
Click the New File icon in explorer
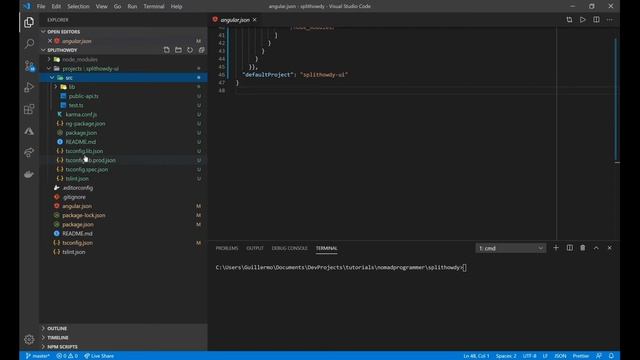(x=167, y=50)
